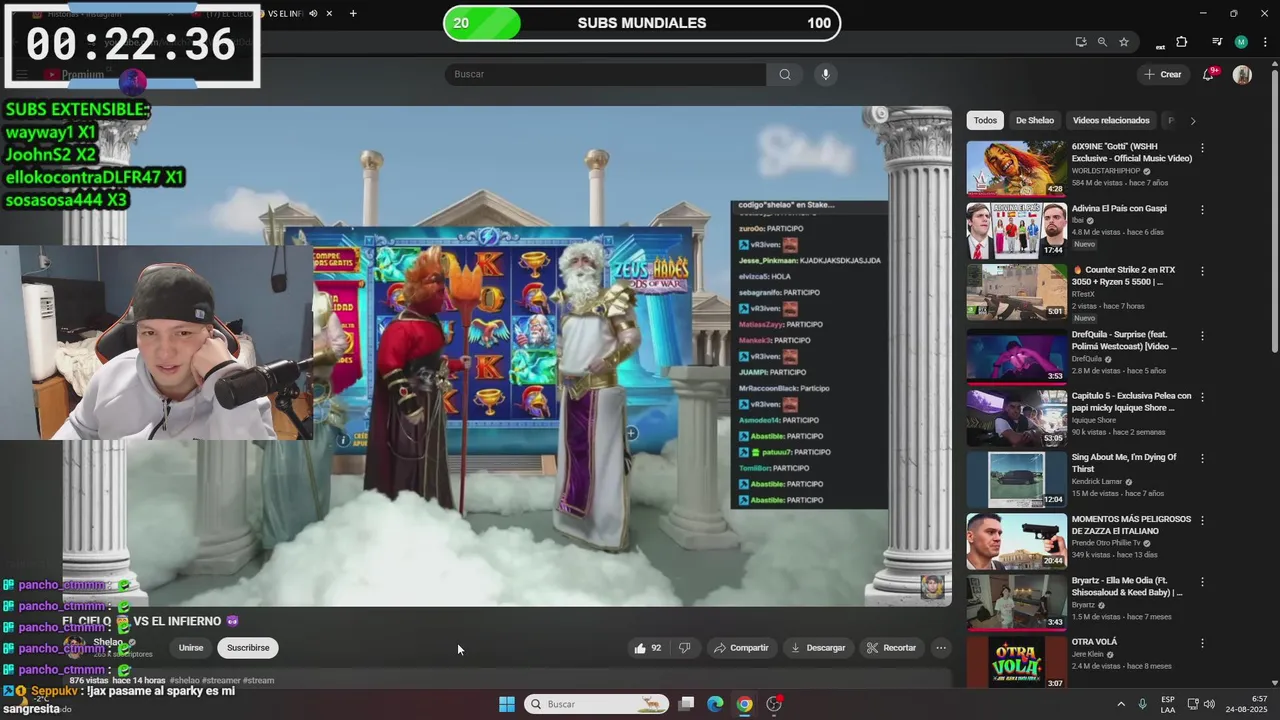
Task: Open Chrome from taskbar
Action: 744,704
